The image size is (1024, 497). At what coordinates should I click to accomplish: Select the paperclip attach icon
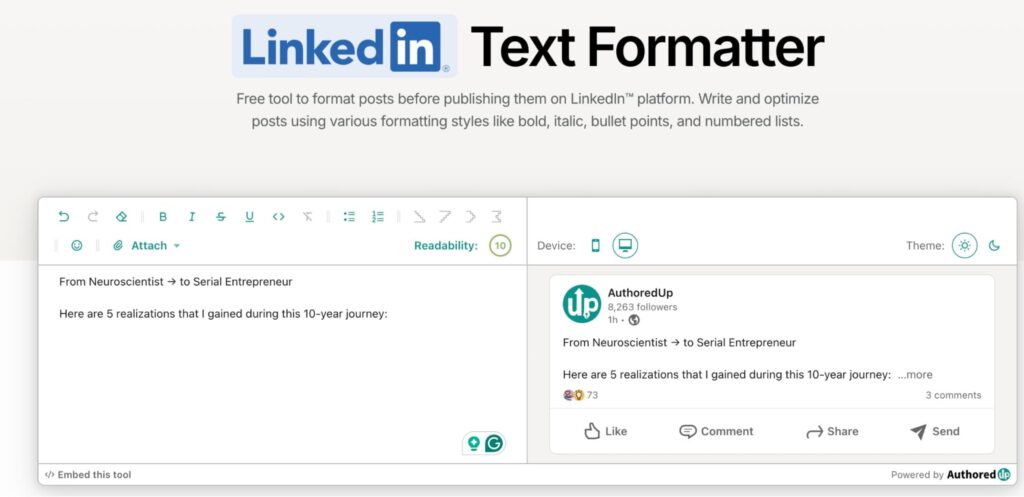pyautogui.click(x=118, y=246)
